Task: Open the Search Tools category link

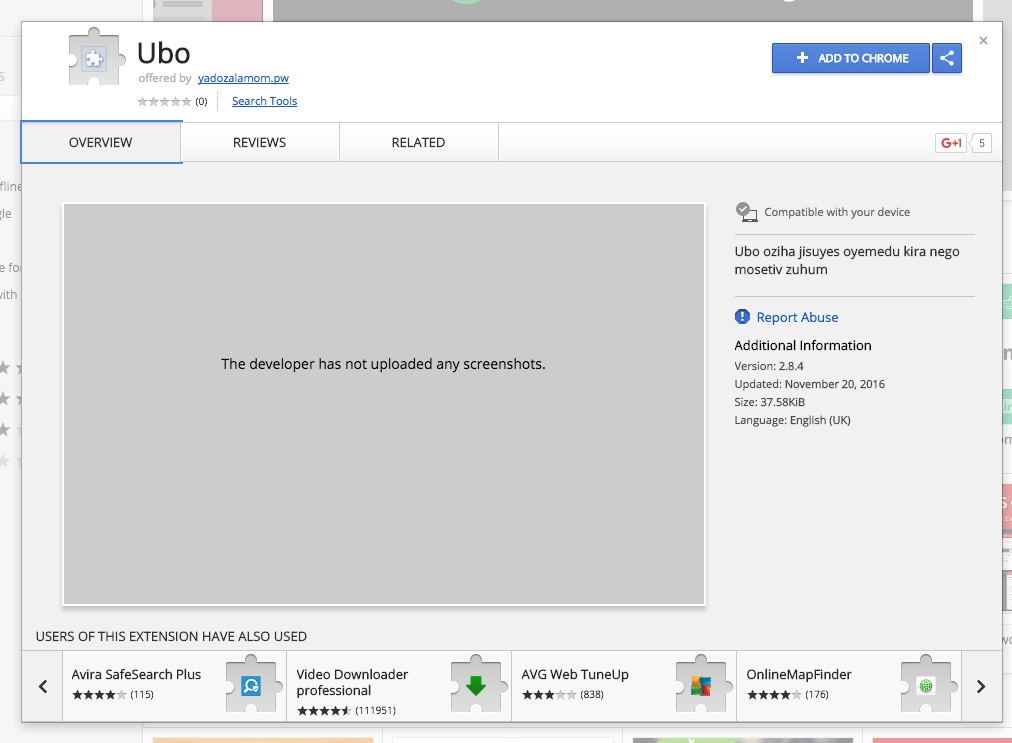Action: (x=265, y=101)
